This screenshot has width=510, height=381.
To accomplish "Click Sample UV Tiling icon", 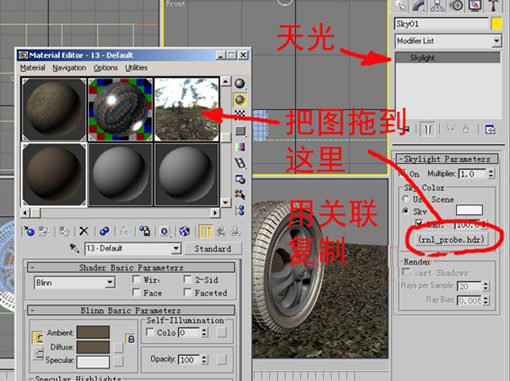I will click(x=240, y=131).
